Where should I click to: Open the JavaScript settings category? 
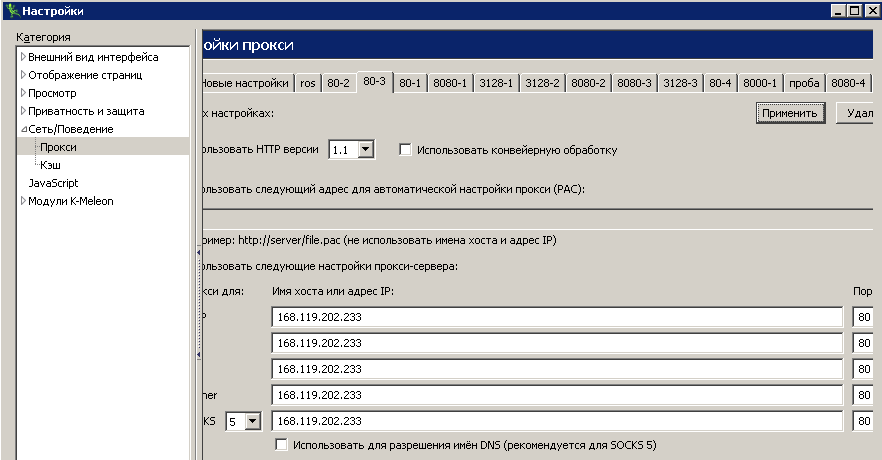click(x=53, y=183)
